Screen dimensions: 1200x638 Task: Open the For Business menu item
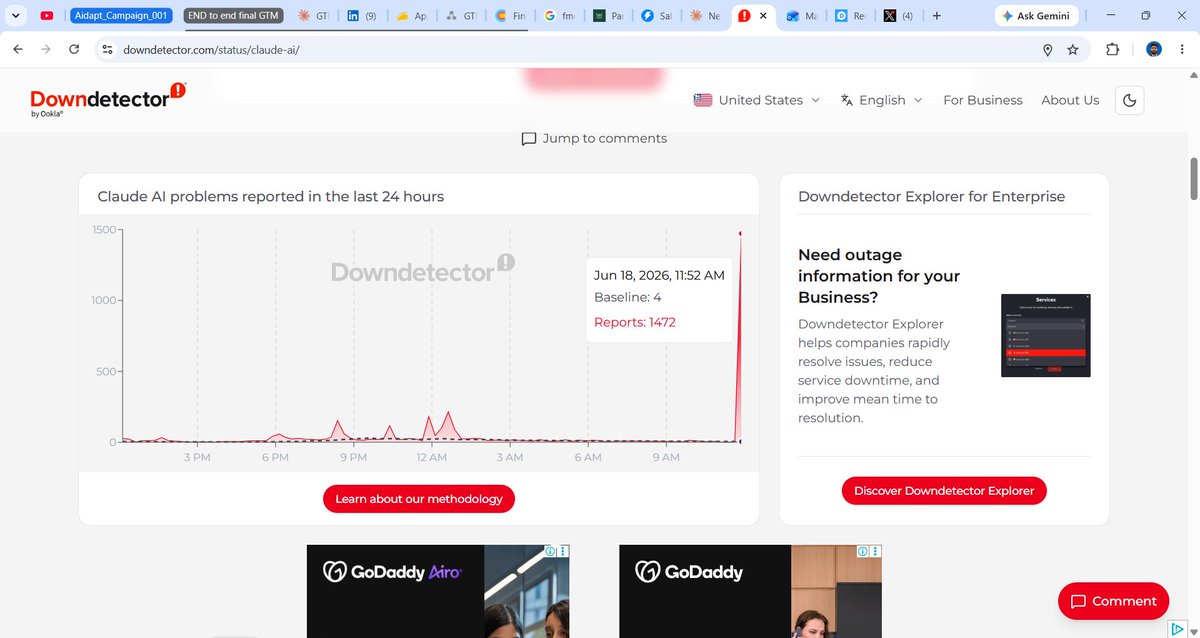[983, 100]
